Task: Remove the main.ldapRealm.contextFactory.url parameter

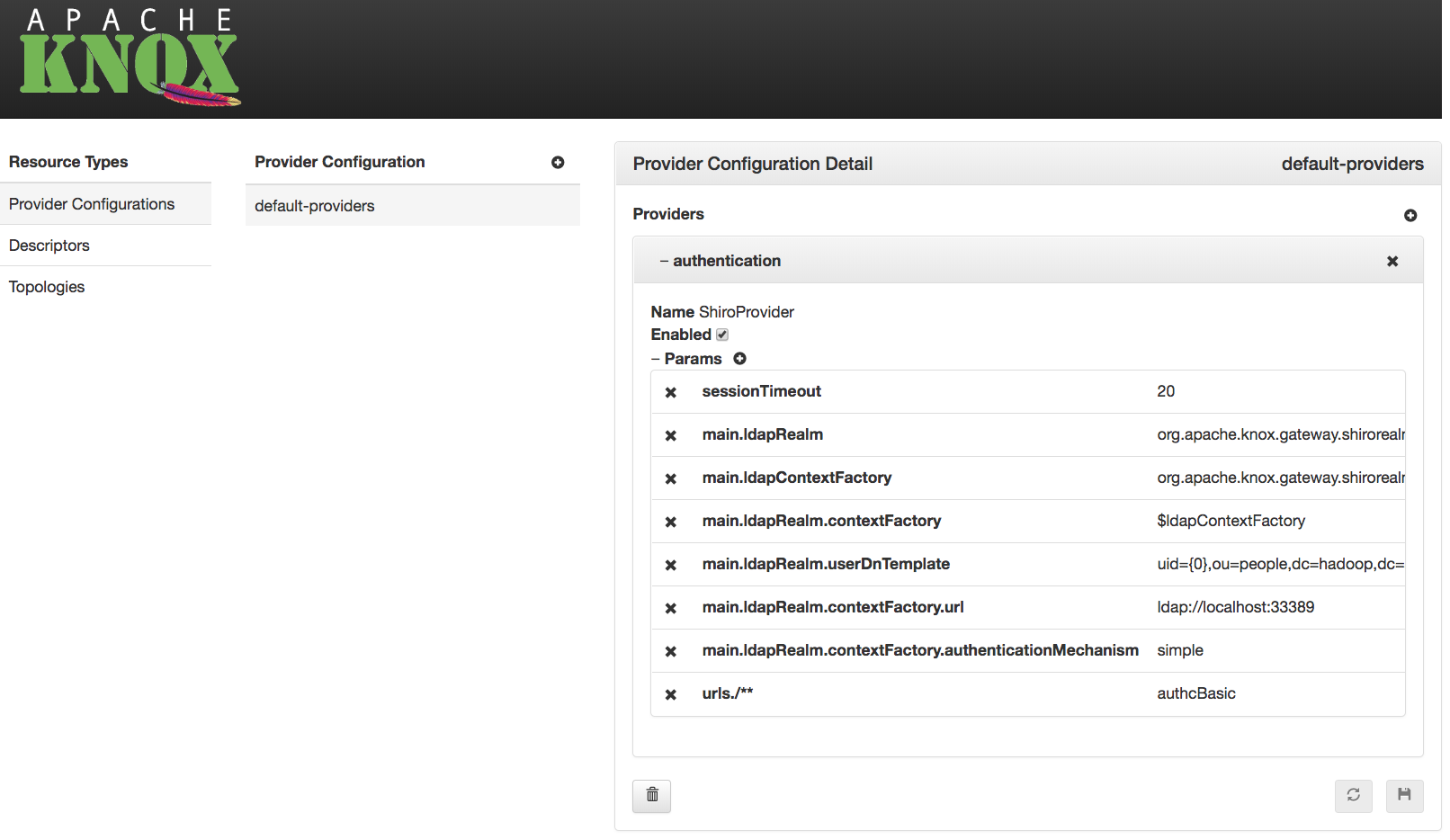Action: 671,607
